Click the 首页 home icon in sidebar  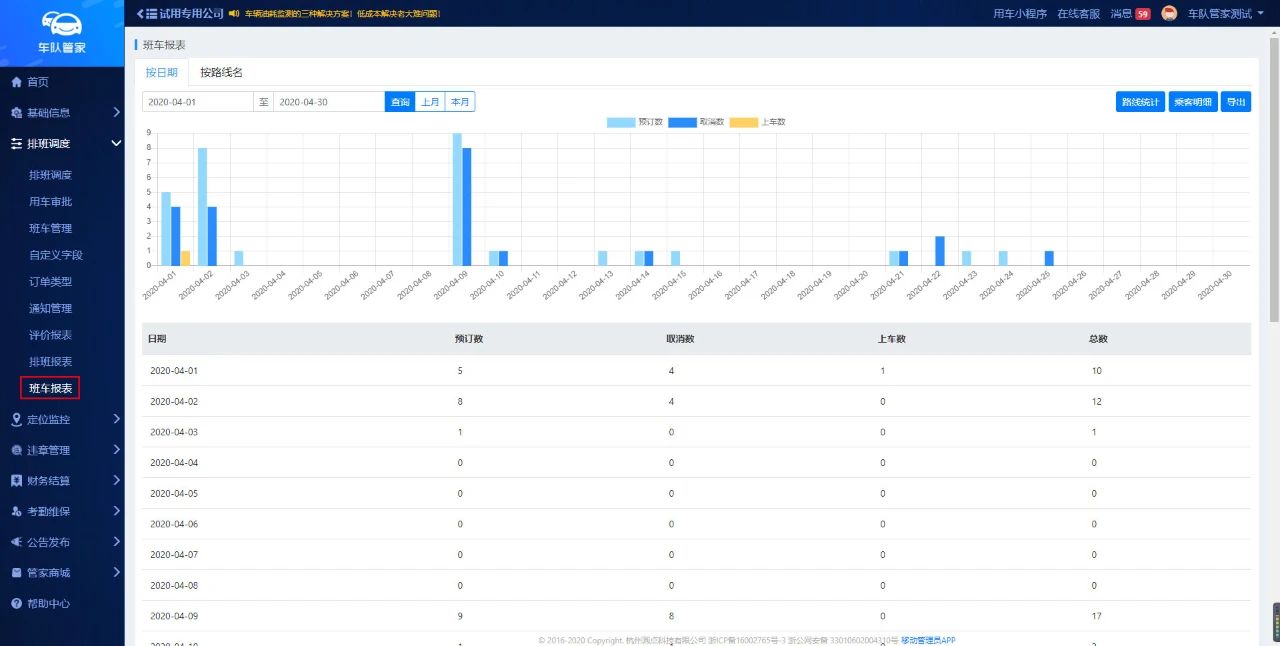point(16,82)
